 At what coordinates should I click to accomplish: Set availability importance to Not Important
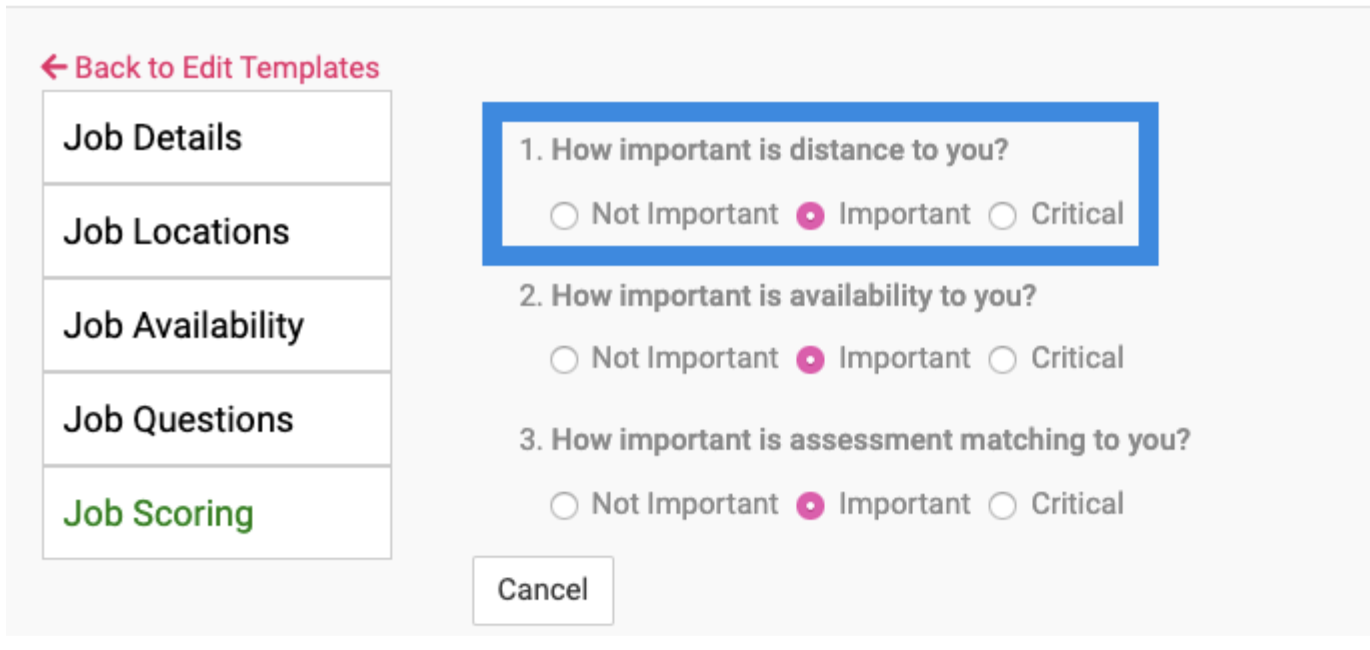565,360
